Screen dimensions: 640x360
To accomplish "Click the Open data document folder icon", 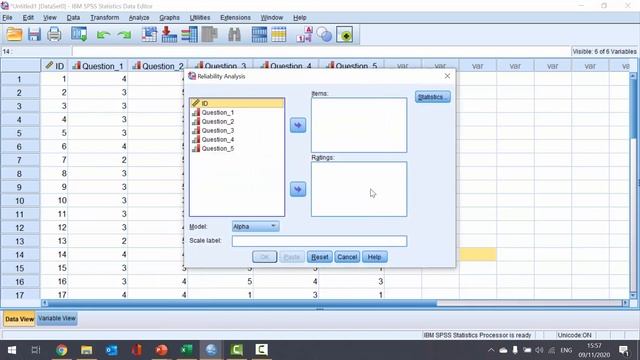I will [x=14, y=35].
